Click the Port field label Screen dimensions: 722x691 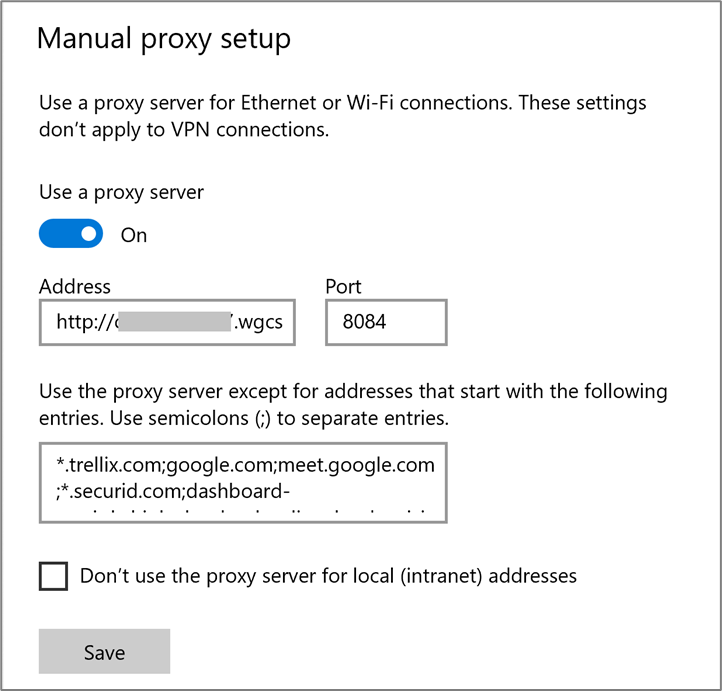[343, 287]
